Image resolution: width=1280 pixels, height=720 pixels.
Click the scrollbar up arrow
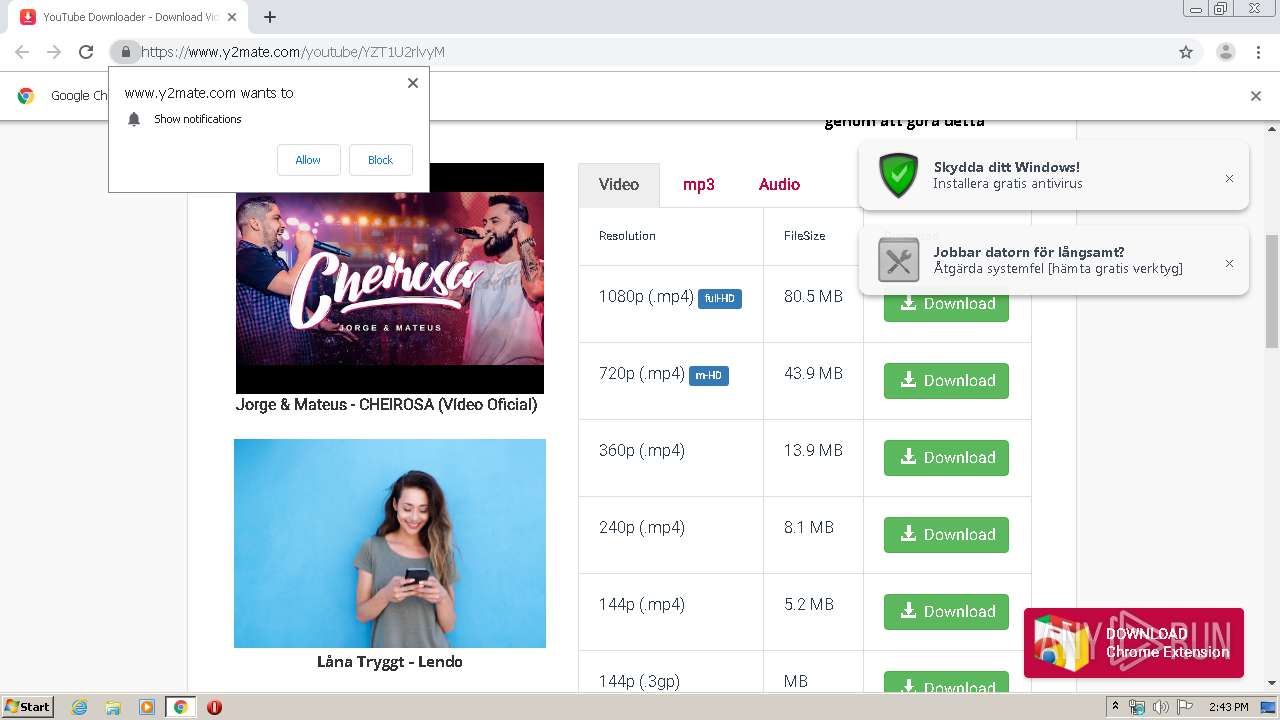(1272, 130)
